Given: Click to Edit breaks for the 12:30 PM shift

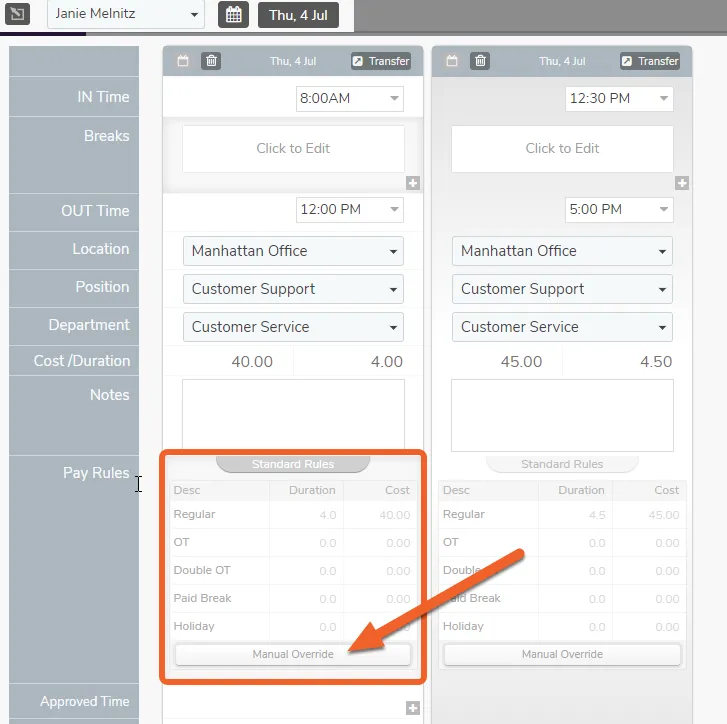Looking at the screenshot, I should click(562, 148).
